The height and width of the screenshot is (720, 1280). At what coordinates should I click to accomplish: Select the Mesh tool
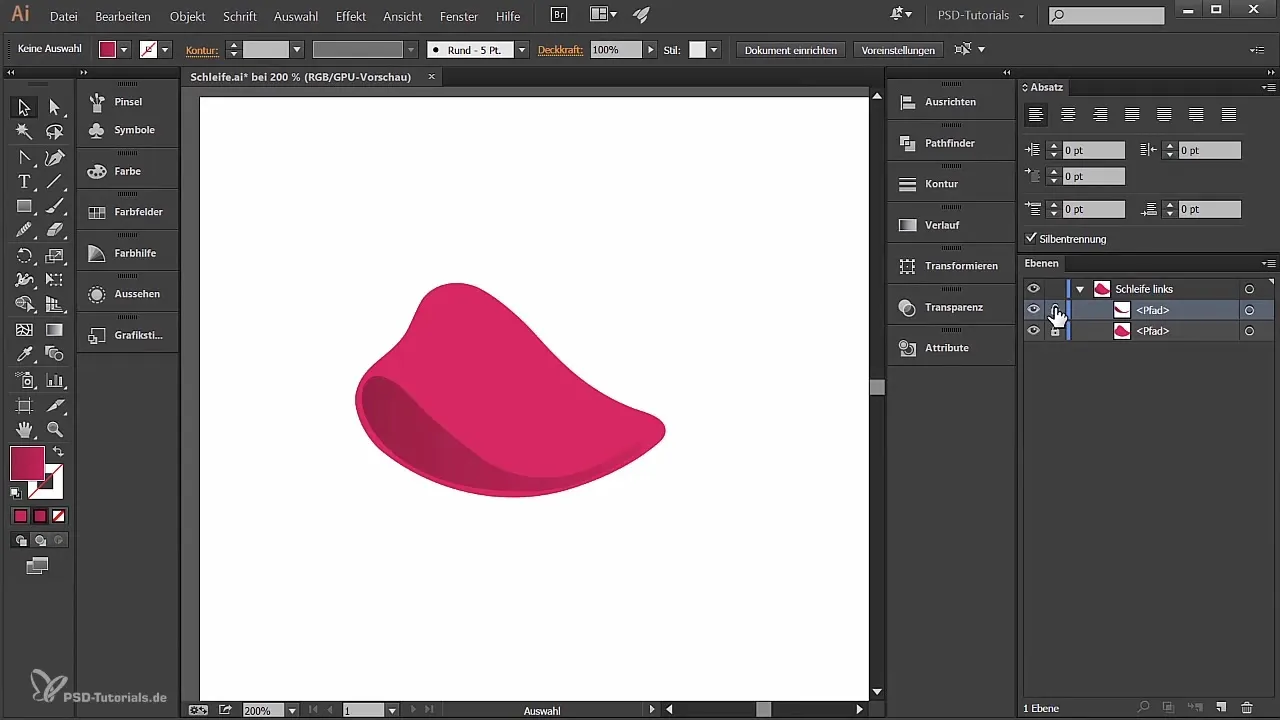[24, 330]
